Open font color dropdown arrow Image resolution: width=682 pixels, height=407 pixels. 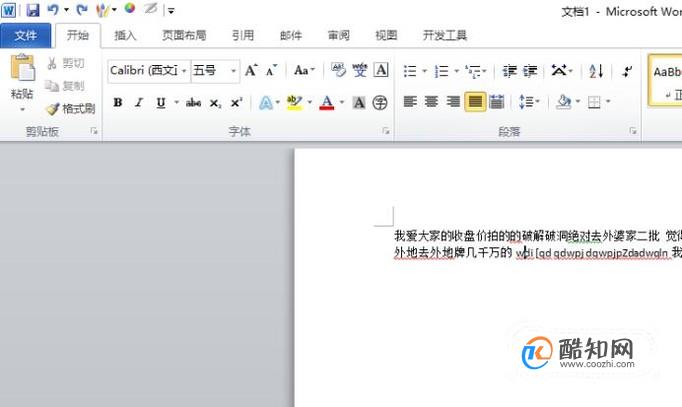coord(342,103)
